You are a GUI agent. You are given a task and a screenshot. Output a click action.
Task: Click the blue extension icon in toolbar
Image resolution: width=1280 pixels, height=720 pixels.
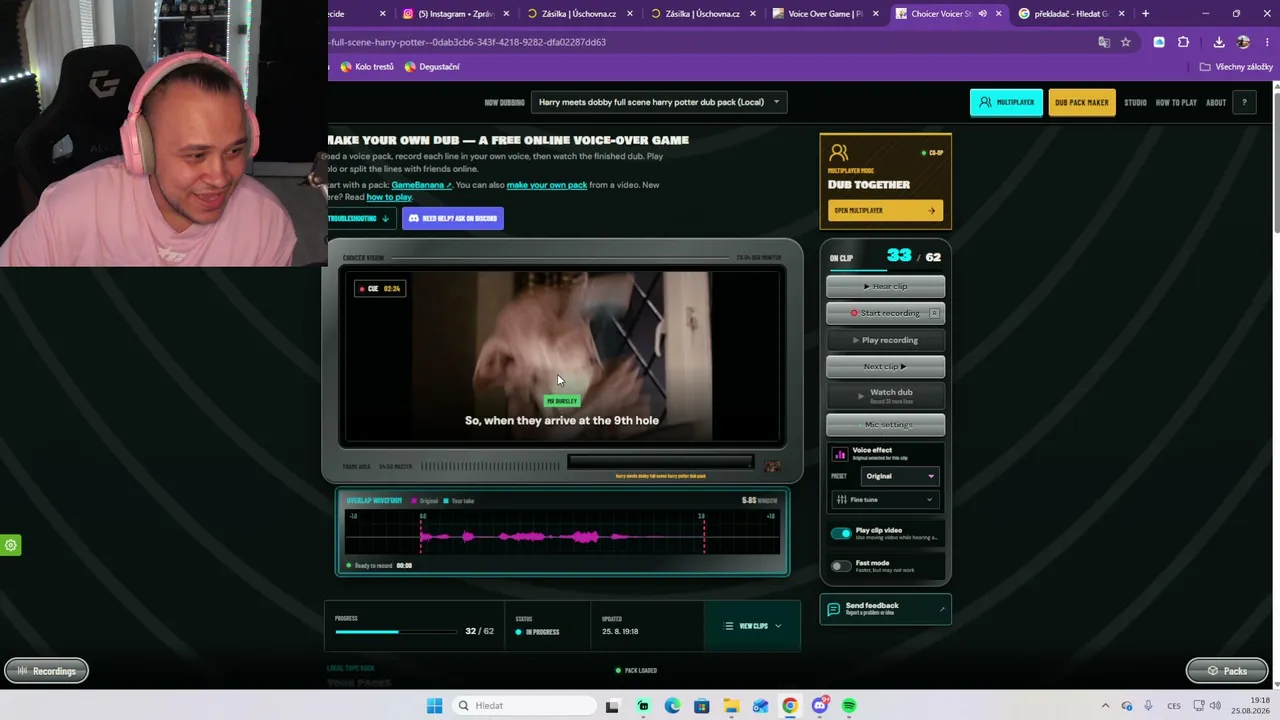[x=1159, y=42]
